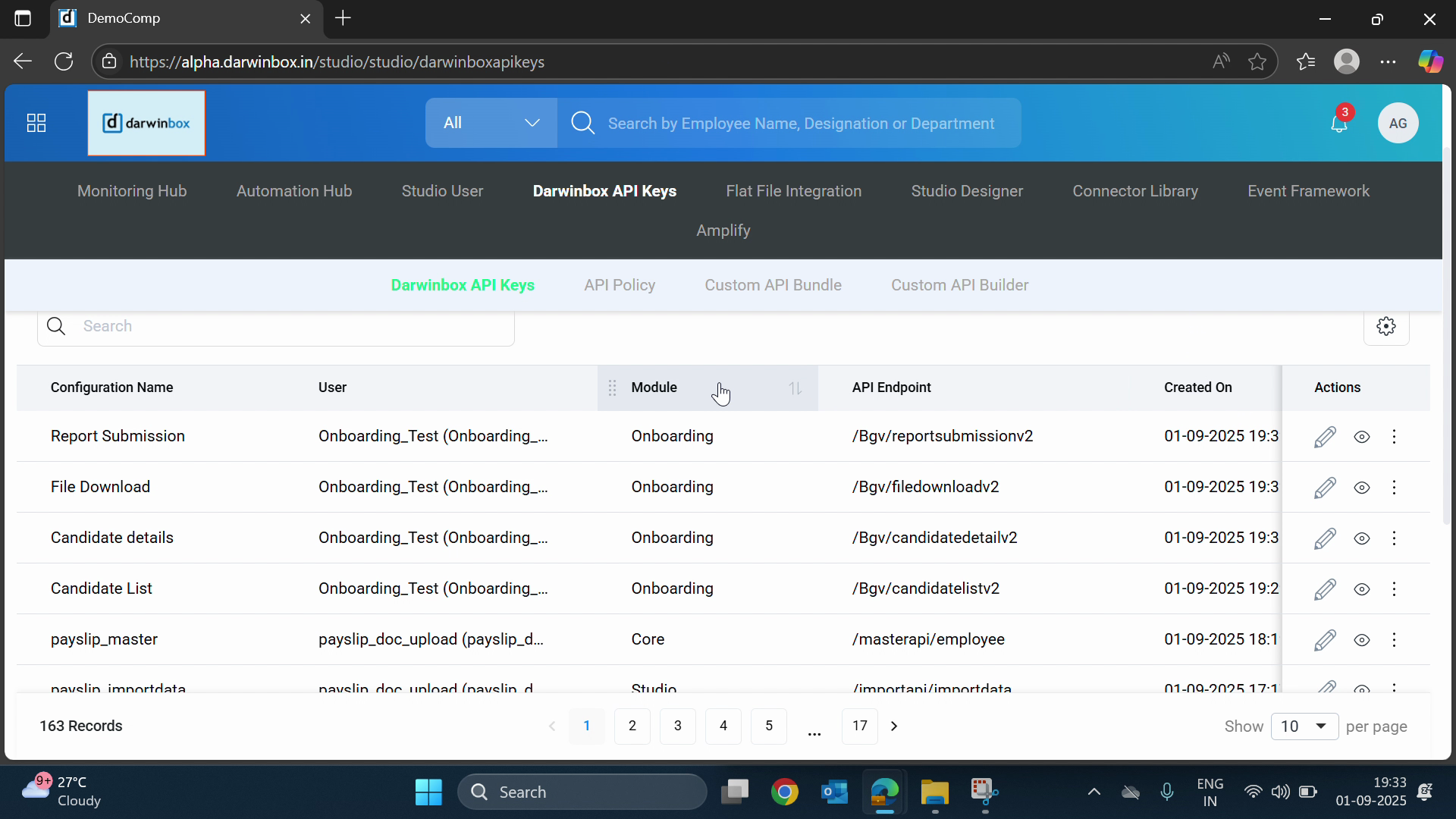Open Studio Designer menu item

(x=967, y=191)
